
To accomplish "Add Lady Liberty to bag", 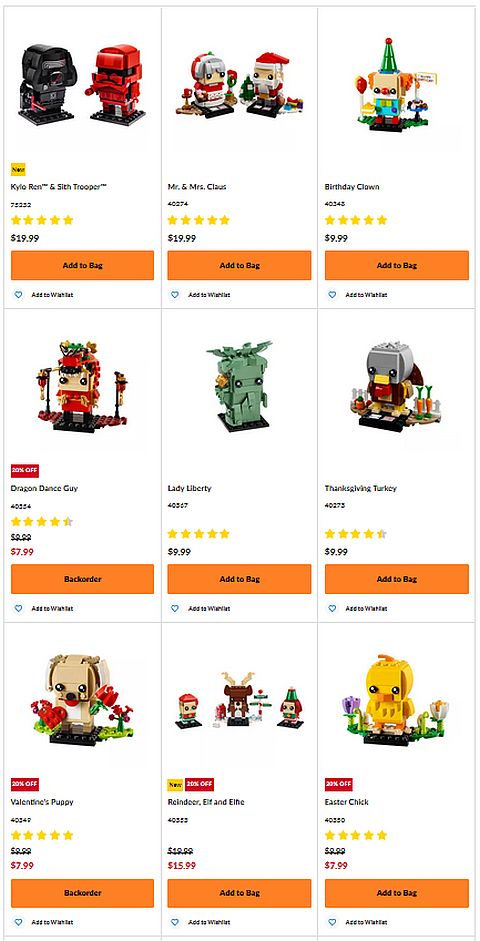I will (239, 579).
